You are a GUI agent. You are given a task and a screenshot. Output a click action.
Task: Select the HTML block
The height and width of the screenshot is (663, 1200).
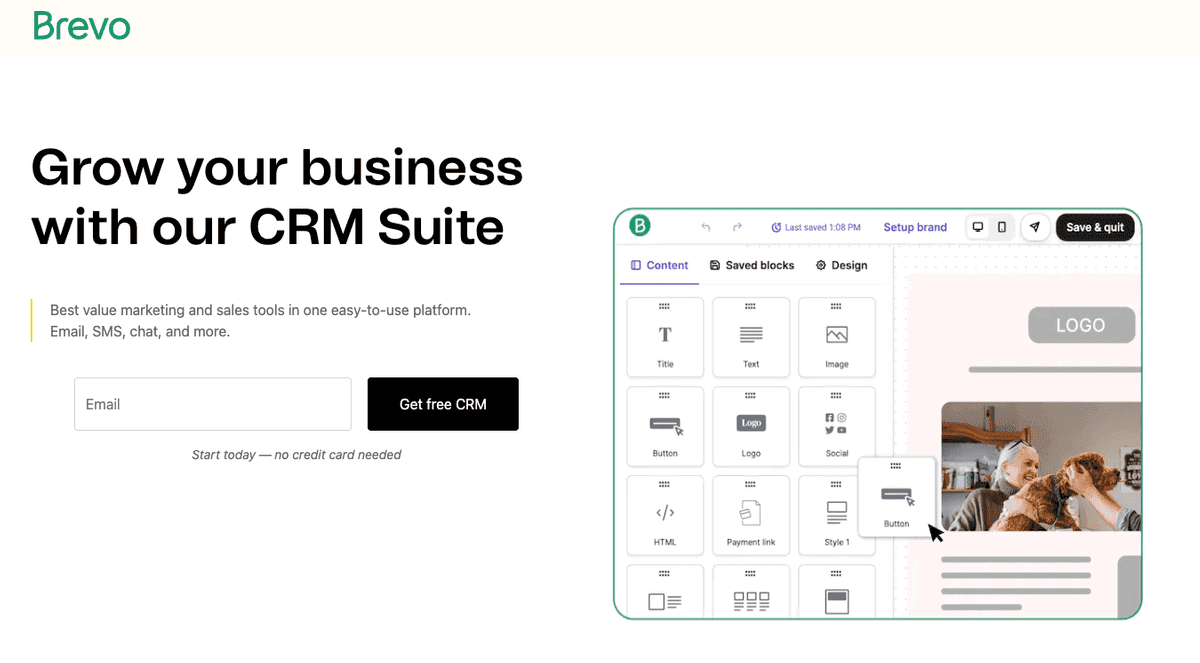pyautogui.click(x=665, y=515)
